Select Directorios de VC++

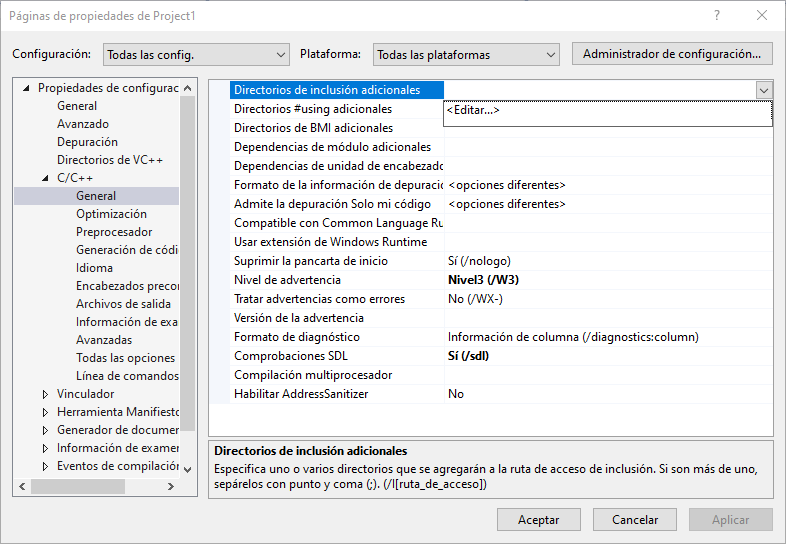[110, 160]
